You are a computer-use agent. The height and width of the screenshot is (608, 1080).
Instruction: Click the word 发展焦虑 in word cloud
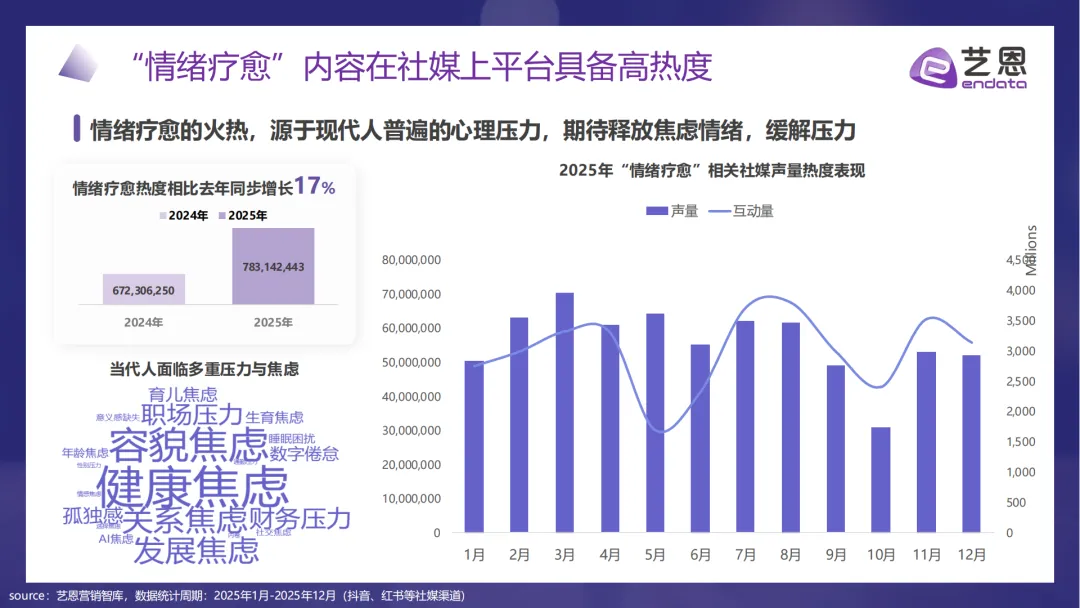[196, 551]
